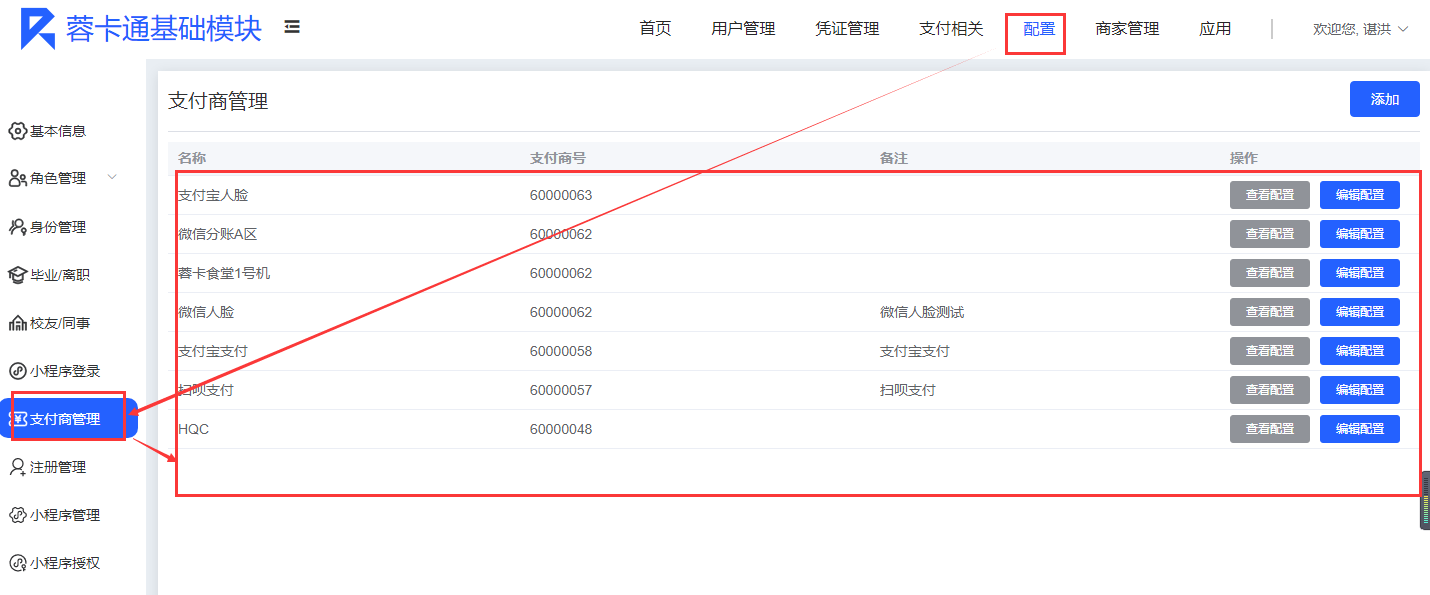Viewport: 1430px width, 595px height.
Task: Select 小程序管理 in the sidebar
Action: tap(64, 515)
